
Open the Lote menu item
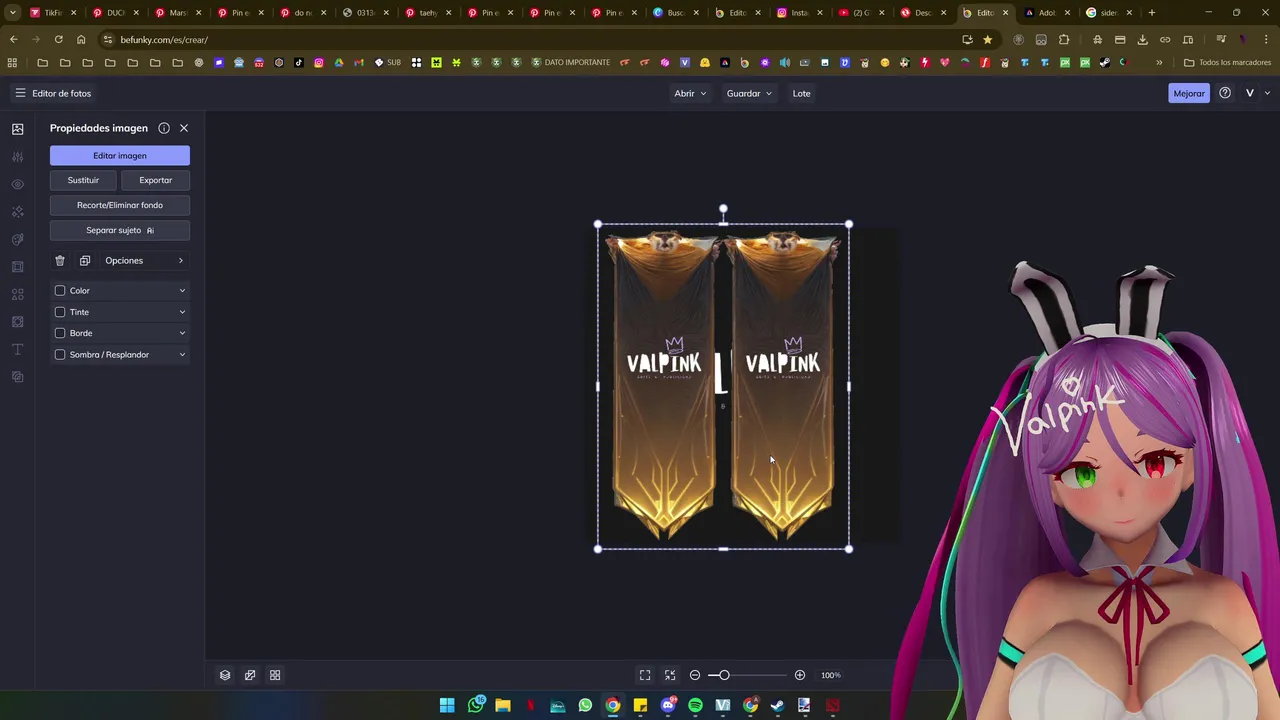802,93
